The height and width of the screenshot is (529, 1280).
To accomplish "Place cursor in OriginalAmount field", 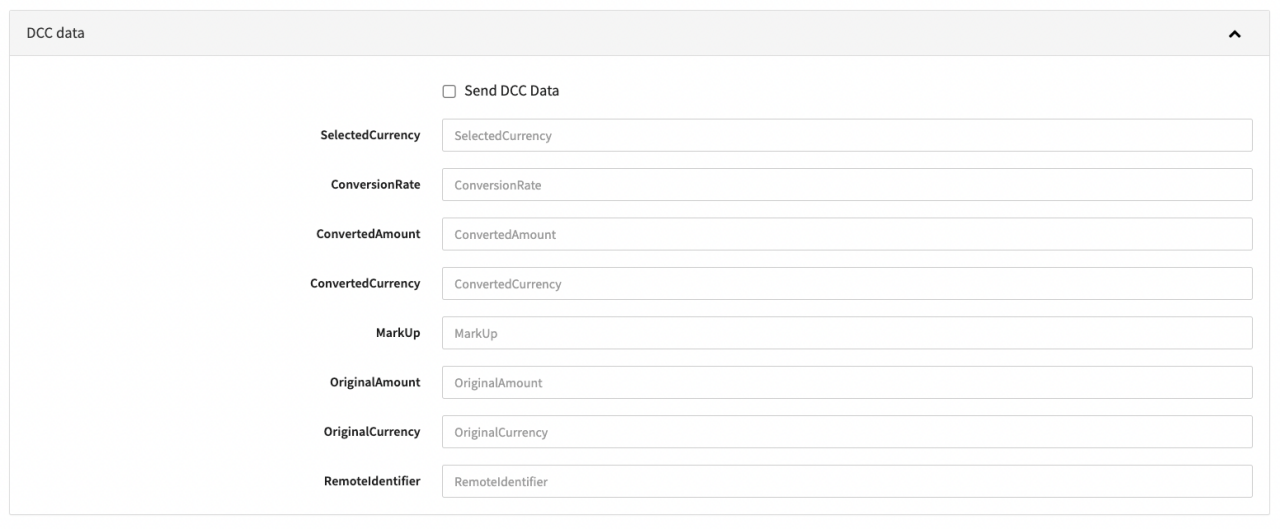I will coord(846,383).
